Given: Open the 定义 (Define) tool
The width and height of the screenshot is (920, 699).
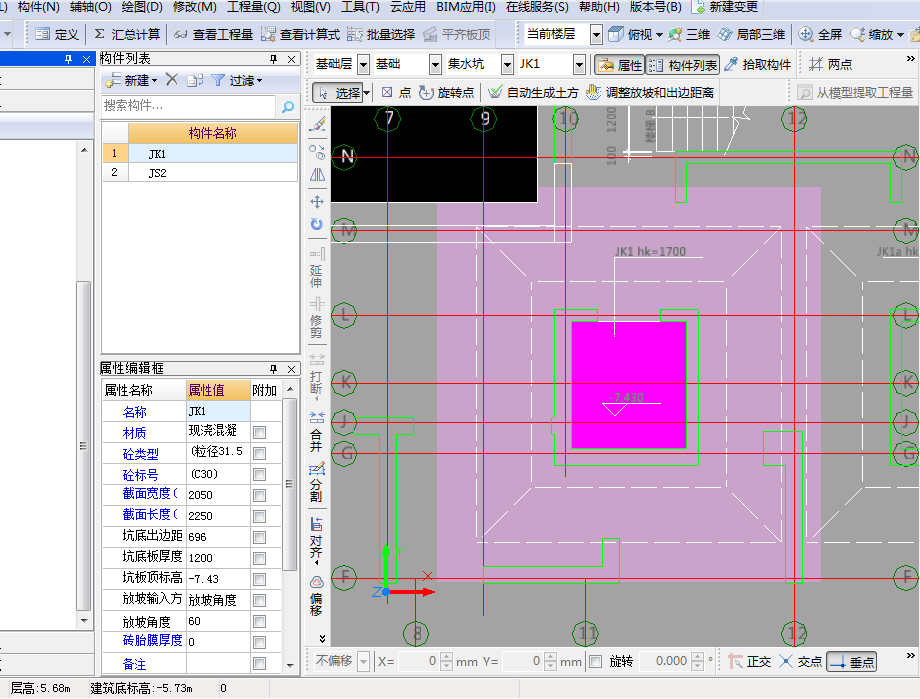Looking at the screenshot, I should coord(57,35).
